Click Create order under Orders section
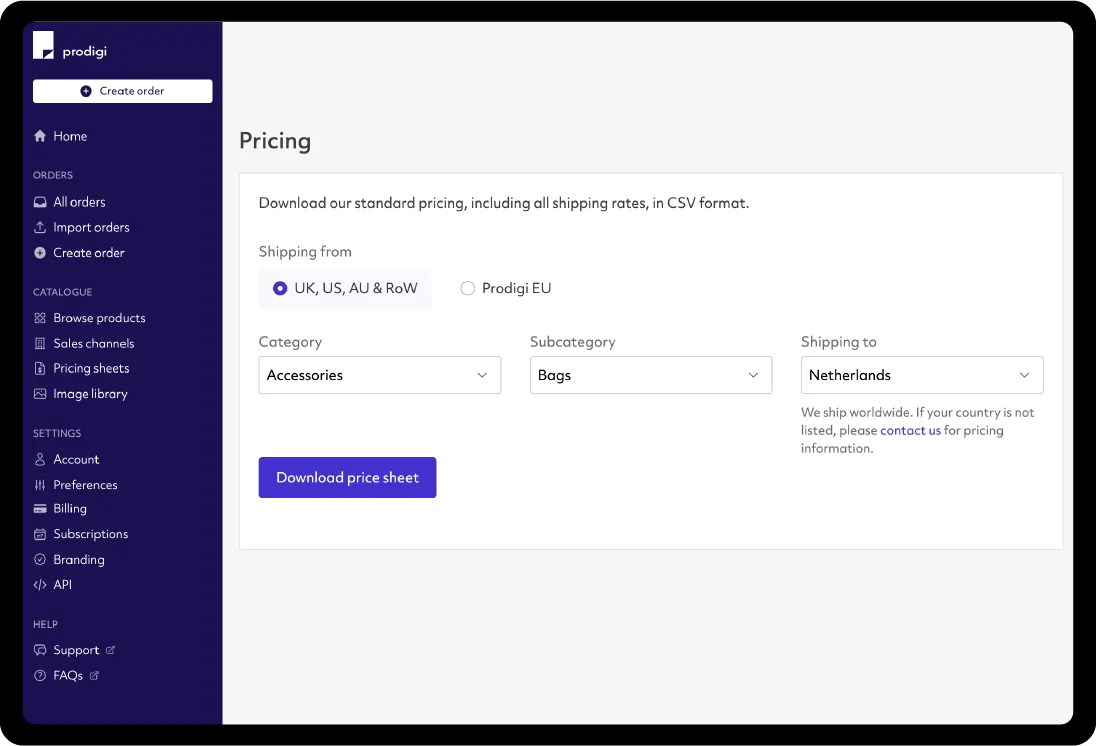Image resolution: width=1096 pixels, height=746 pixels. (79, 253)
